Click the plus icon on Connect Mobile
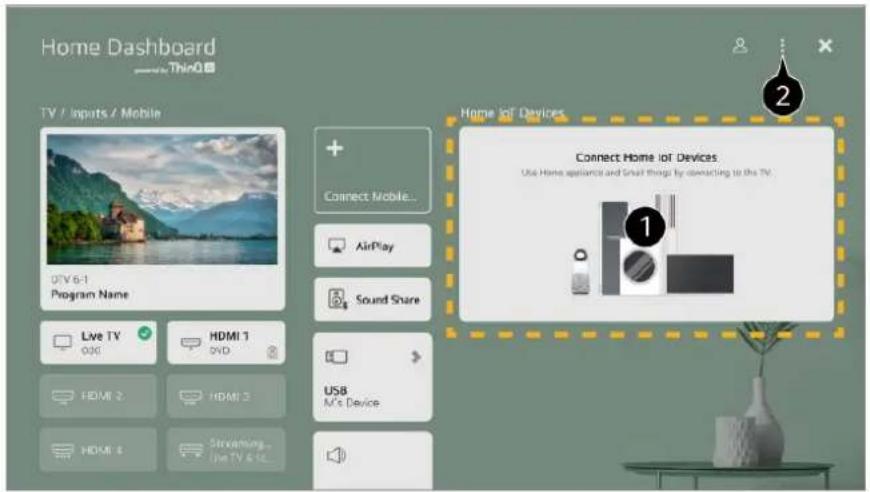This screenshot has height=492, width=870. pos(335,148)
